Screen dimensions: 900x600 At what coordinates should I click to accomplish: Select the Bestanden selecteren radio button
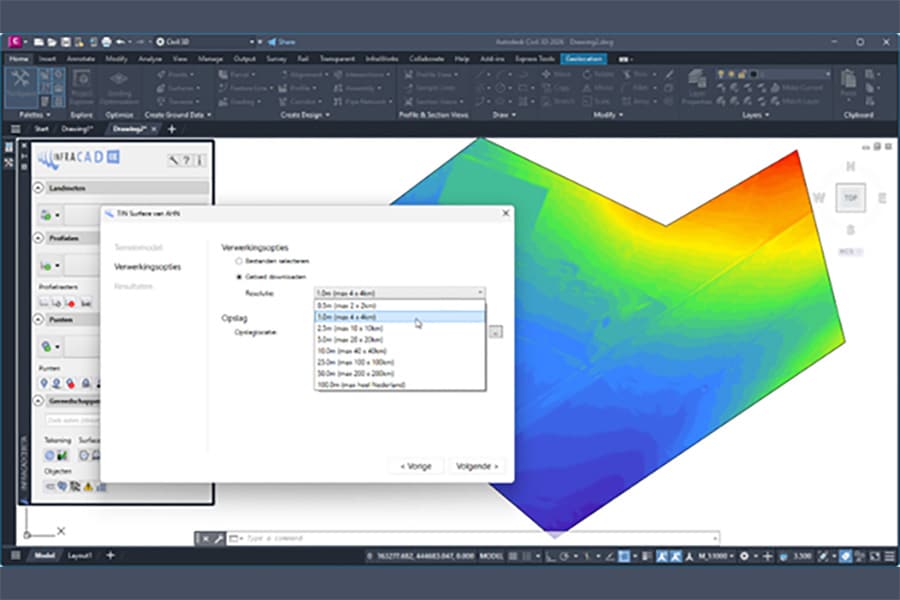(x=239, y=261)
